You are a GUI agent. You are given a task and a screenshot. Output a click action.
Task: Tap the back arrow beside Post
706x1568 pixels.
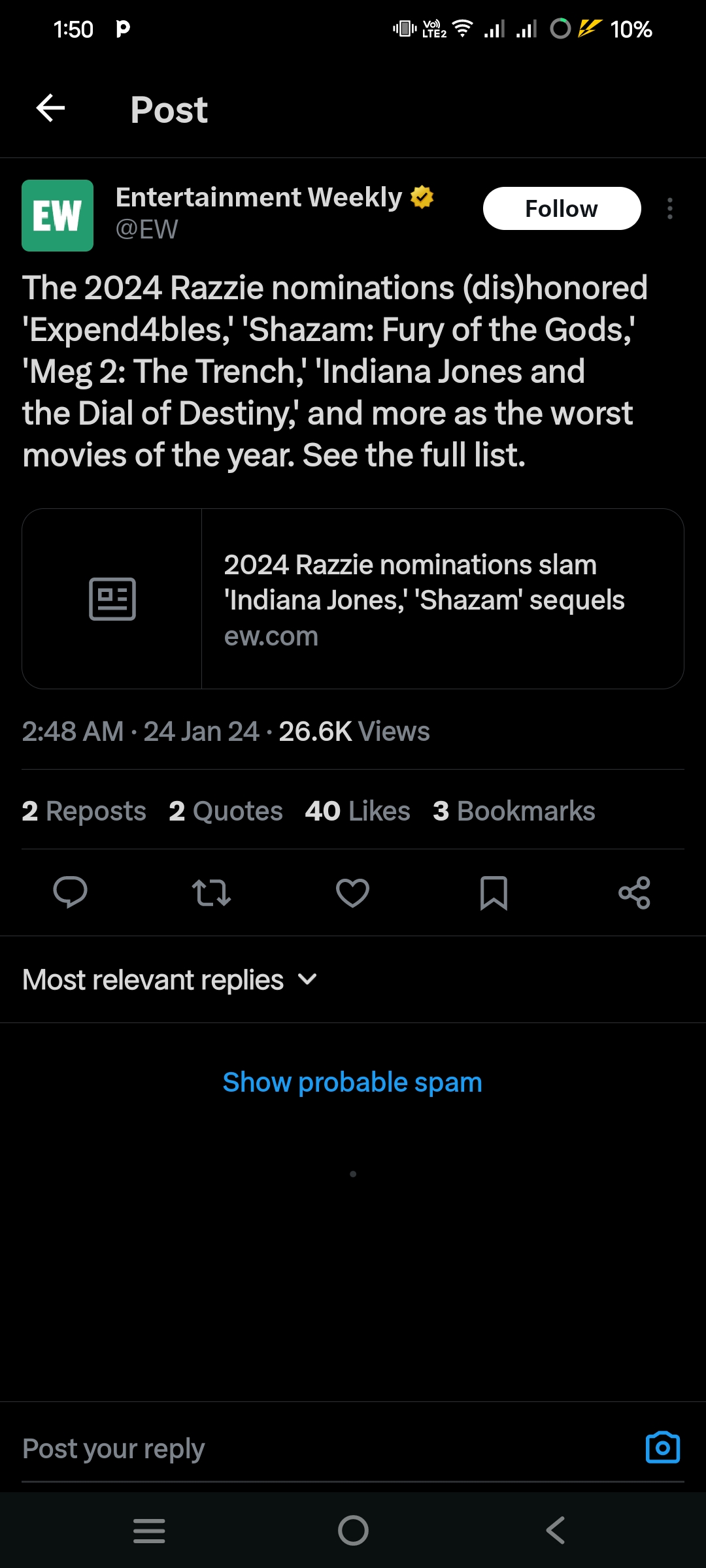click(x=50, y=108)
